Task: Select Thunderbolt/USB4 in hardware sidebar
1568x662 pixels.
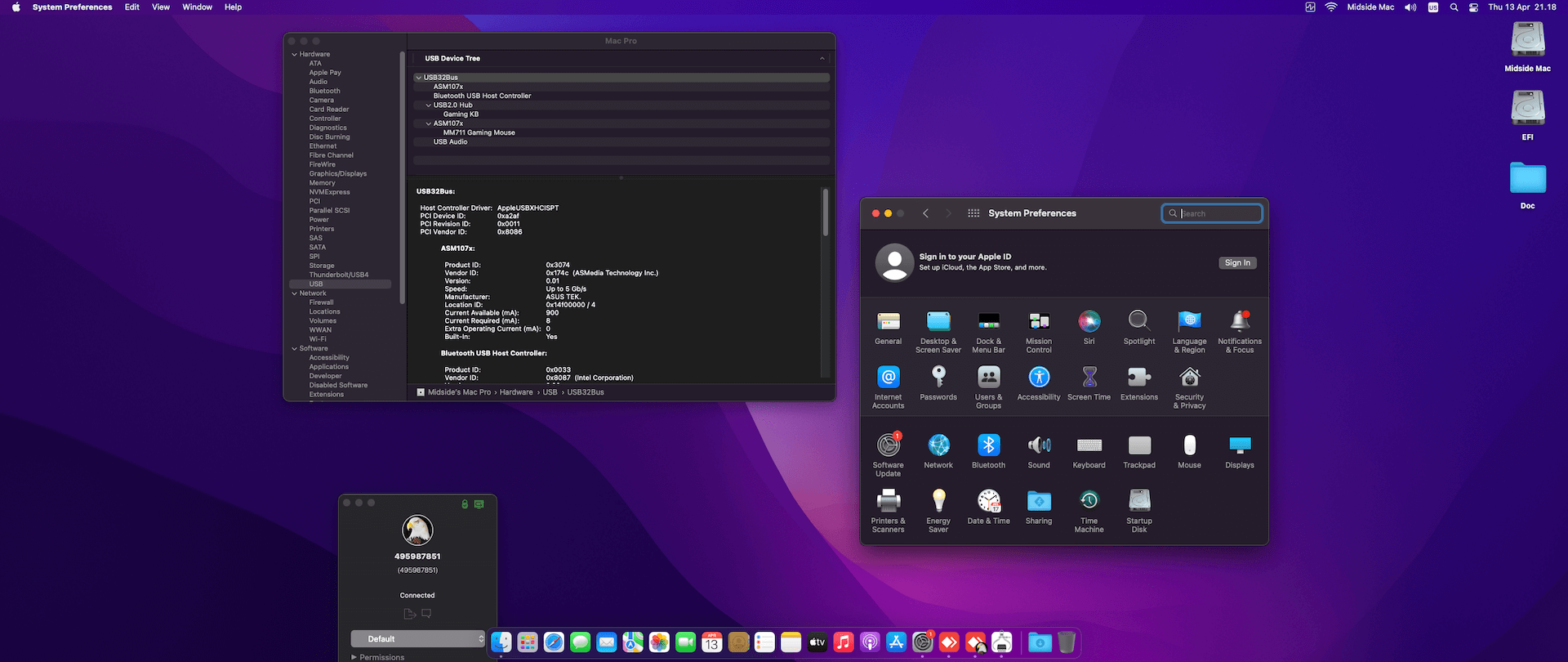Action: [339, 275]
